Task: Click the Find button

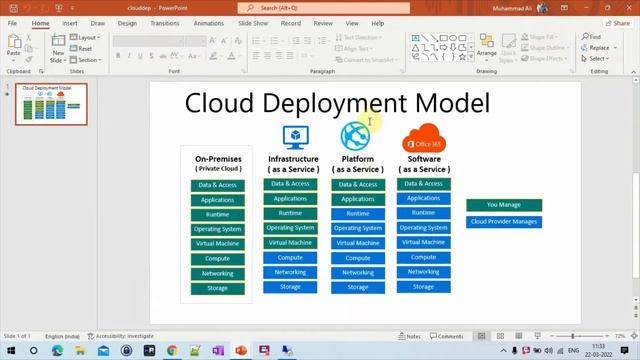Action: click(x=591, y=37)
